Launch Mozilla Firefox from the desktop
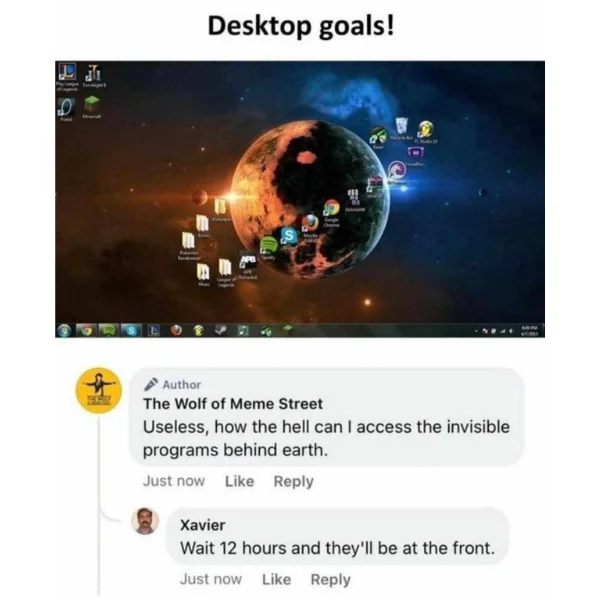This screenshot has width=600, height=600. click(x=310, y=222)
